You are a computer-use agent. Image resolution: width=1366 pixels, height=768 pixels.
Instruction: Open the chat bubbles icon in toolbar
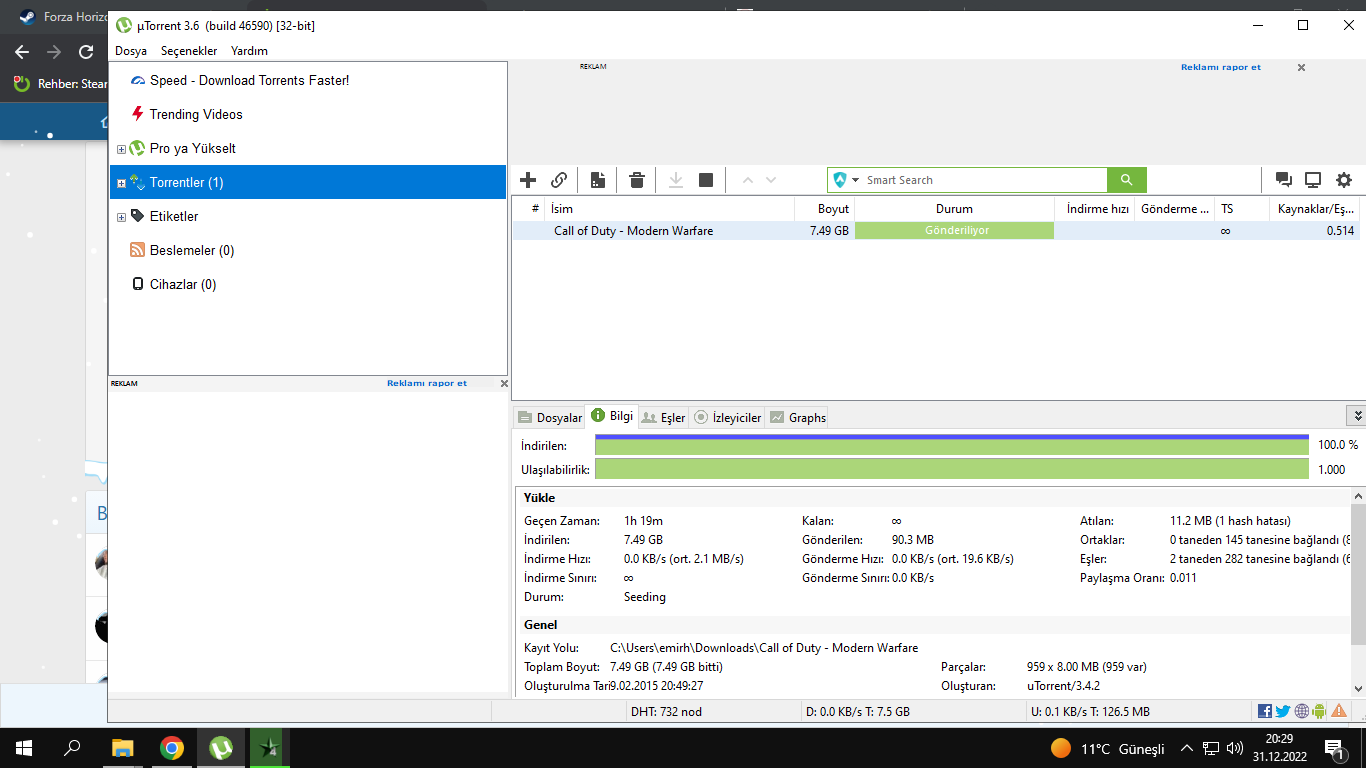point(1283,180)
